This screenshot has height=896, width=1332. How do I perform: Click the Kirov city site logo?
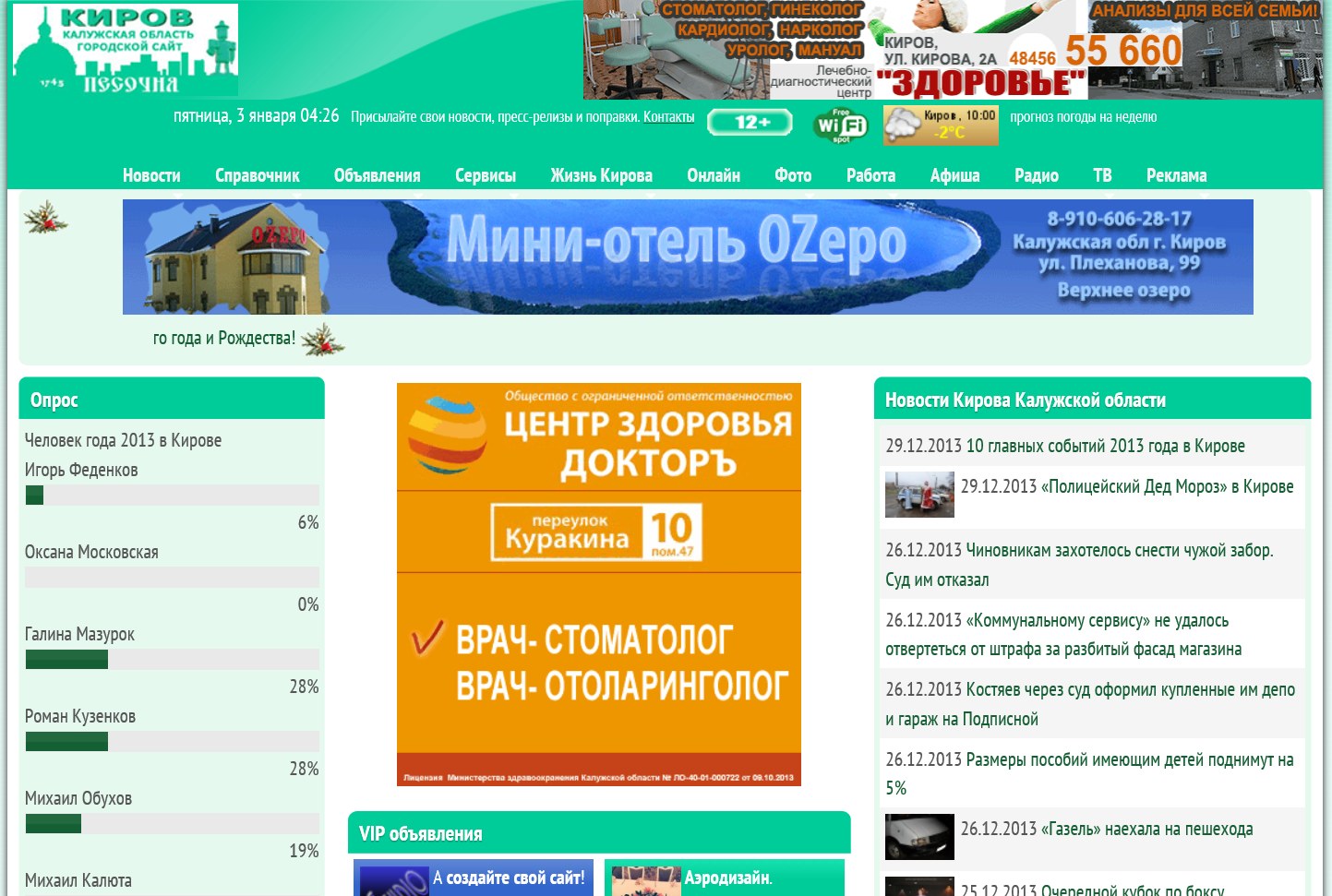coord(126,50)
